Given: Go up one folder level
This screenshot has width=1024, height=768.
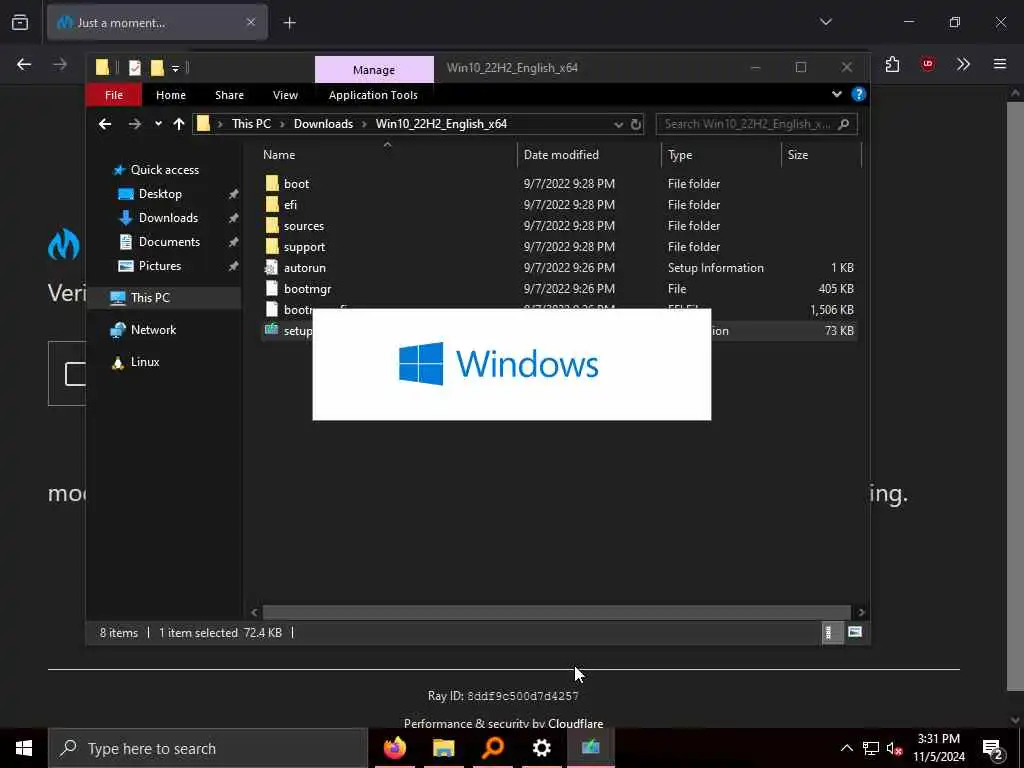Looking at the screenshot, I should pos(179,124).
